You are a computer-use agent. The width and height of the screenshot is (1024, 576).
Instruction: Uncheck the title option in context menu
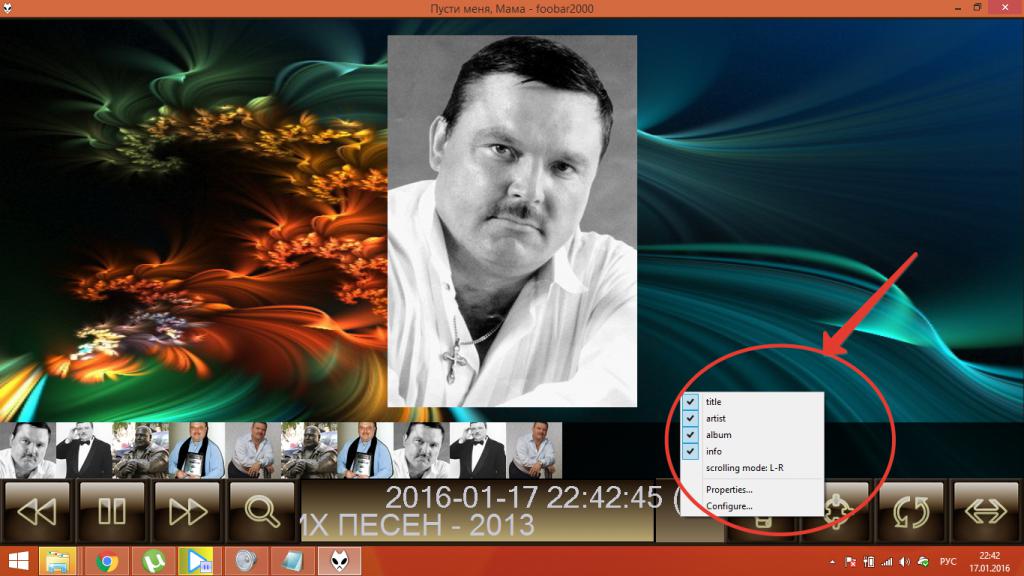(x=713, y=402)
